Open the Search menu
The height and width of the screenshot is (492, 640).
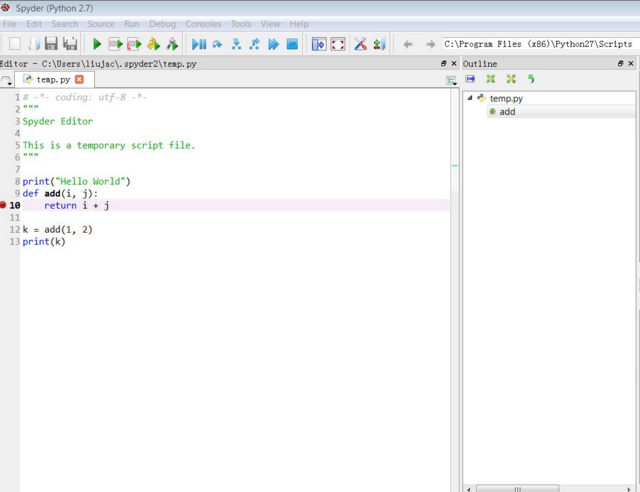click(x=64, y=24)
